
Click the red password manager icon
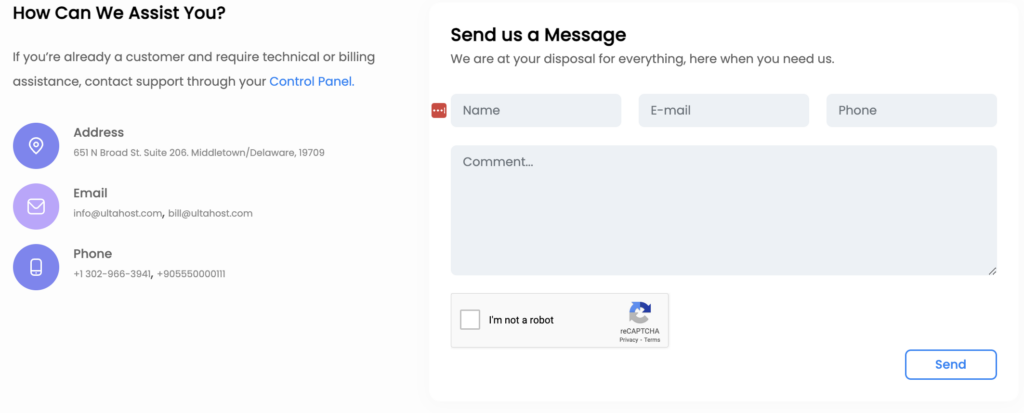439,110
